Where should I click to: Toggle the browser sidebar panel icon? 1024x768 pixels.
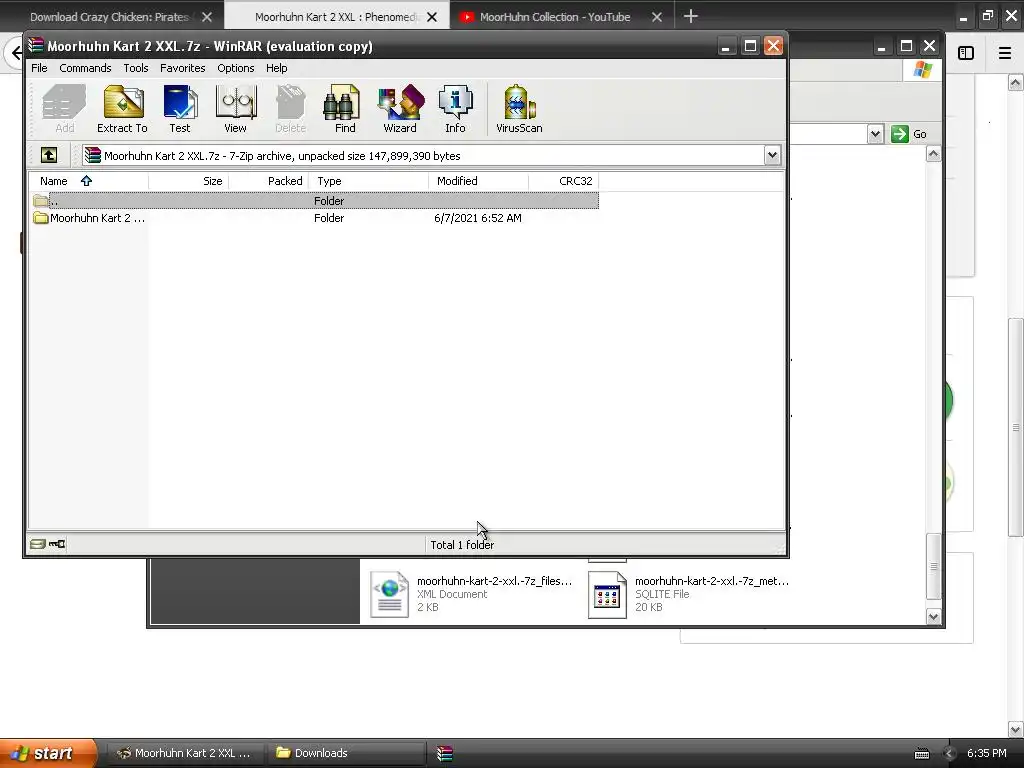[966, 53]
